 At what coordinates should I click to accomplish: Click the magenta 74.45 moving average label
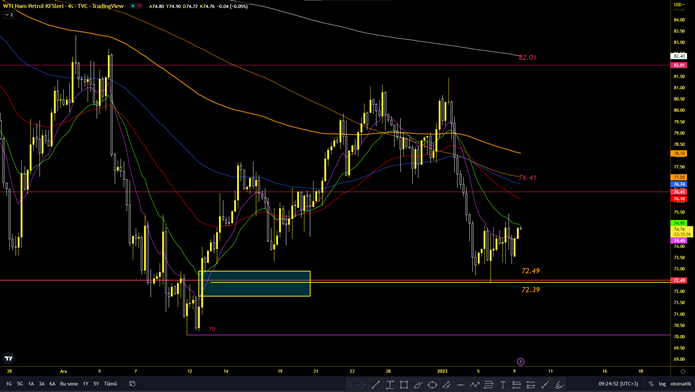(679, 240)
